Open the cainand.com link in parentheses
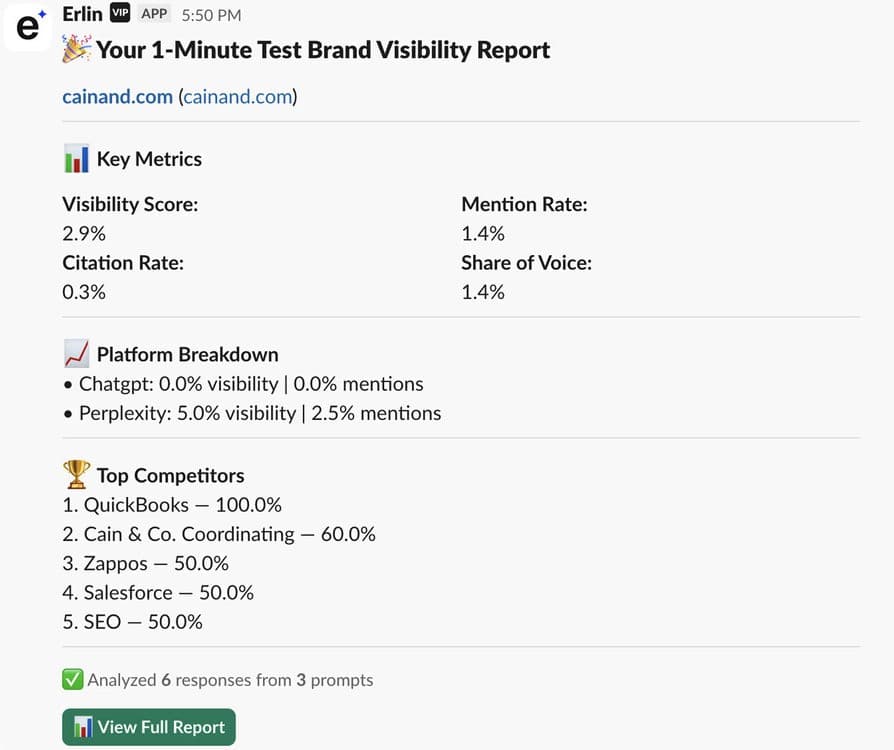The image size is (894, 750). click(x=238, y=96)
